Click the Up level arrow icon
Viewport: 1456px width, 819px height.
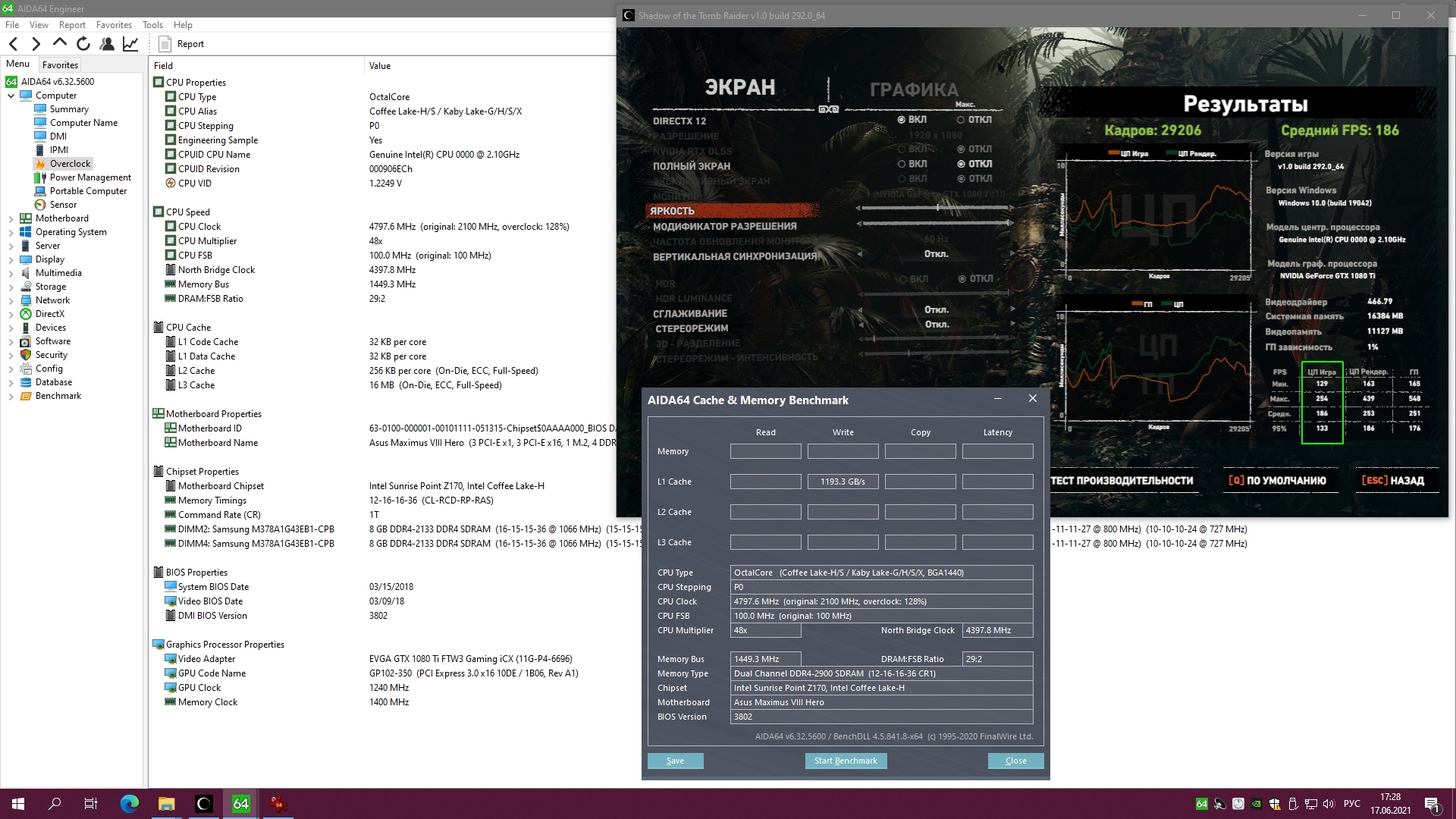59,44
